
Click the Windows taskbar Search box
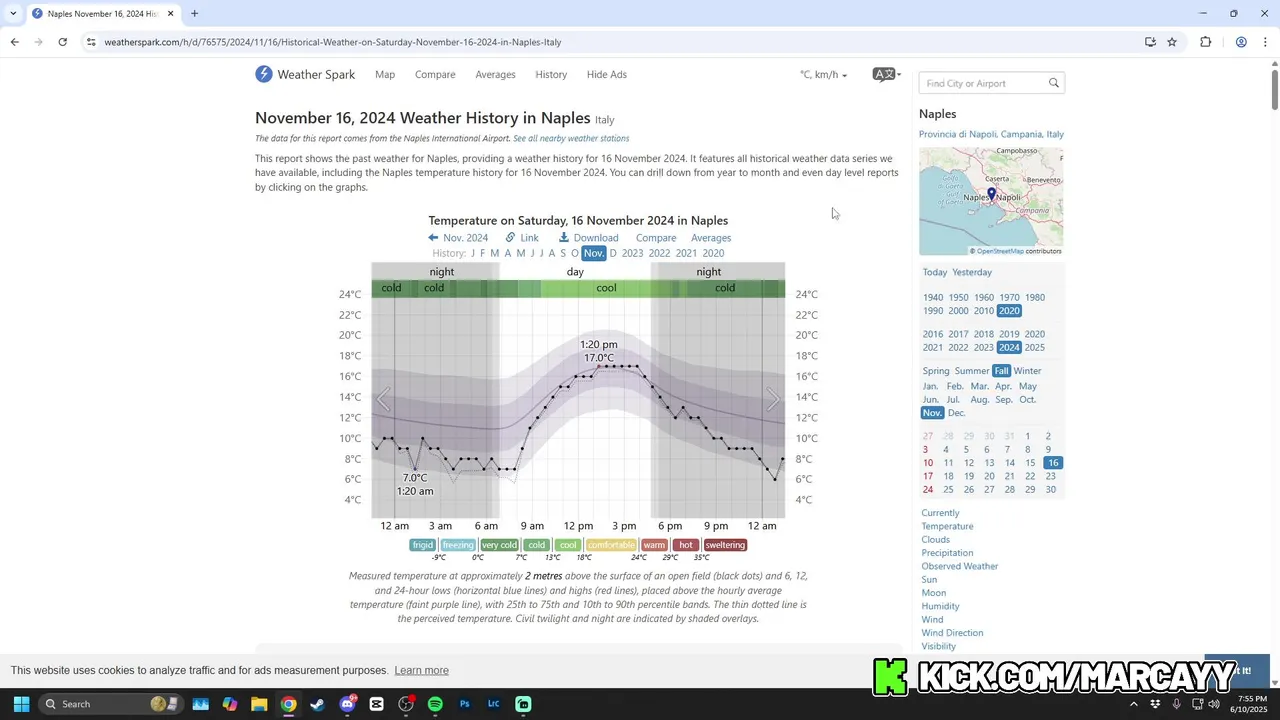coord(111,704)
